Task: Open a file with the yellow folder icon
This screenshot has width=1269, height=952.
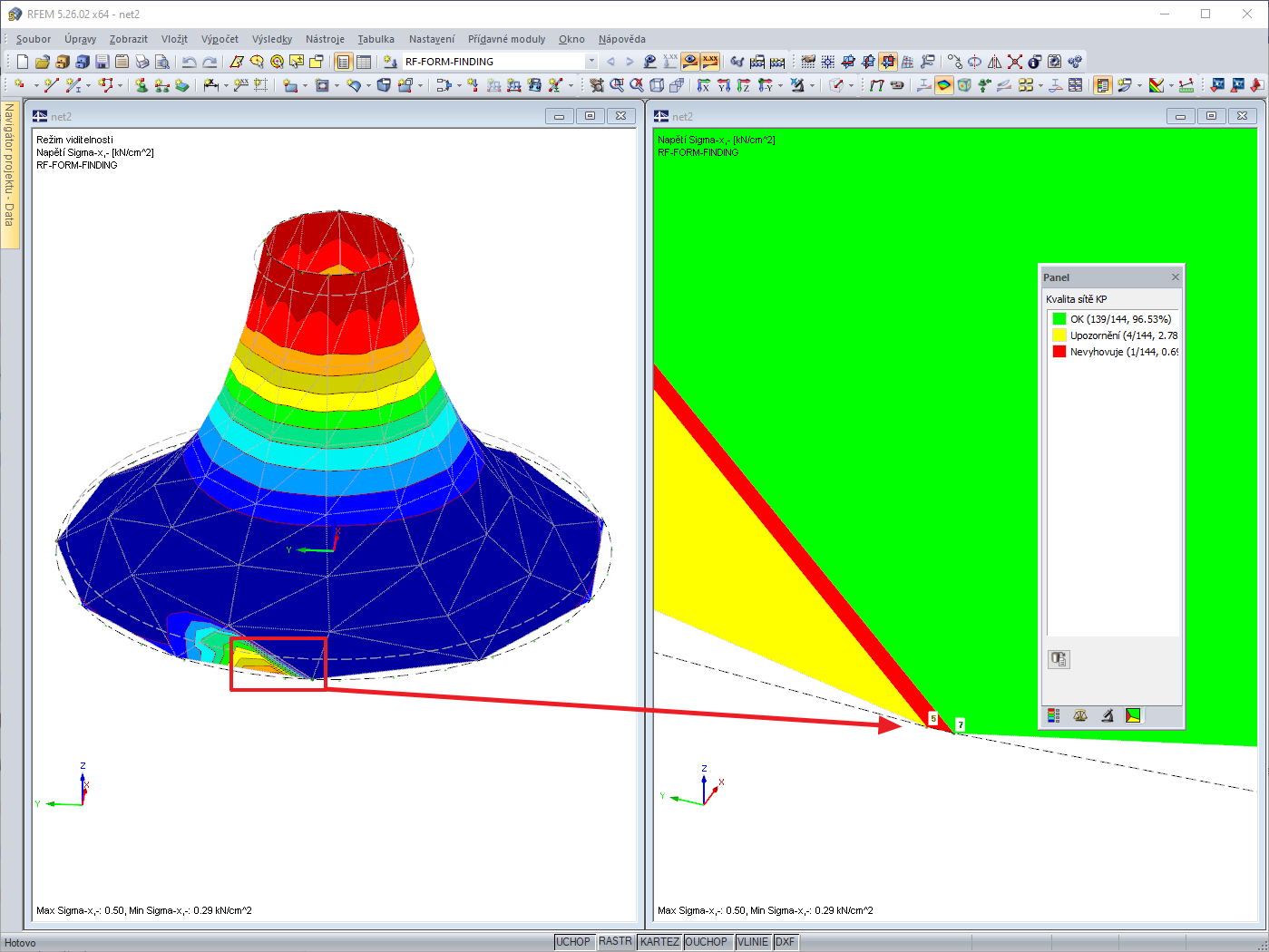Action: pyautogui.click(x=43, y=62)
